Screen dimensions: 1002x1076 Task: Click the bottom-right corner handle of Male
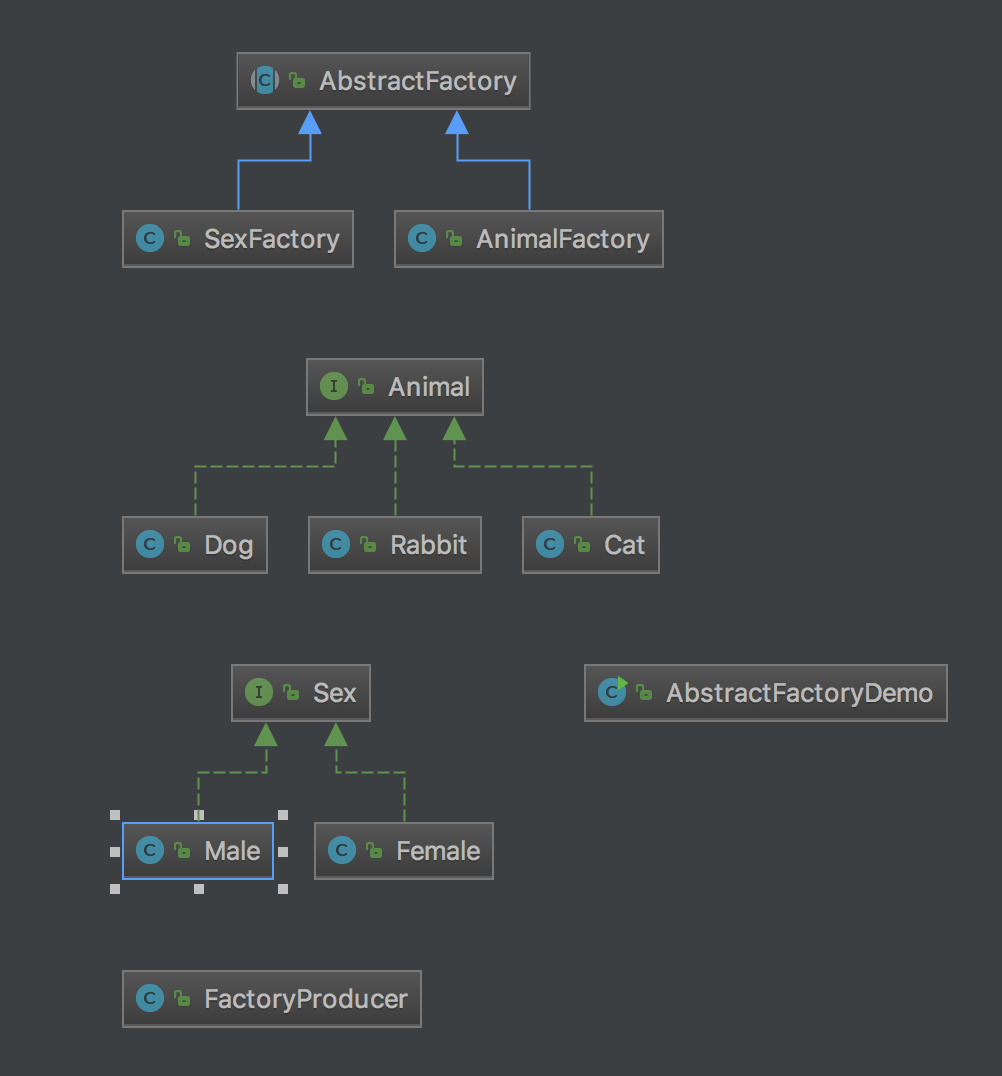point(283,889)
